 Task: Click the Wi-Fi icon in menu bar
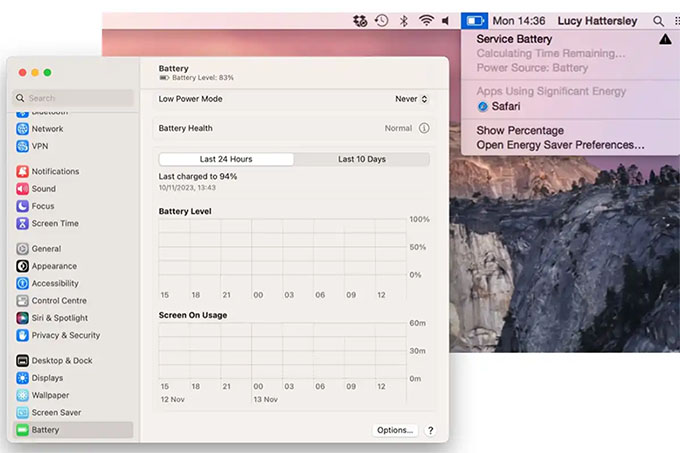[x=426, y=20]
